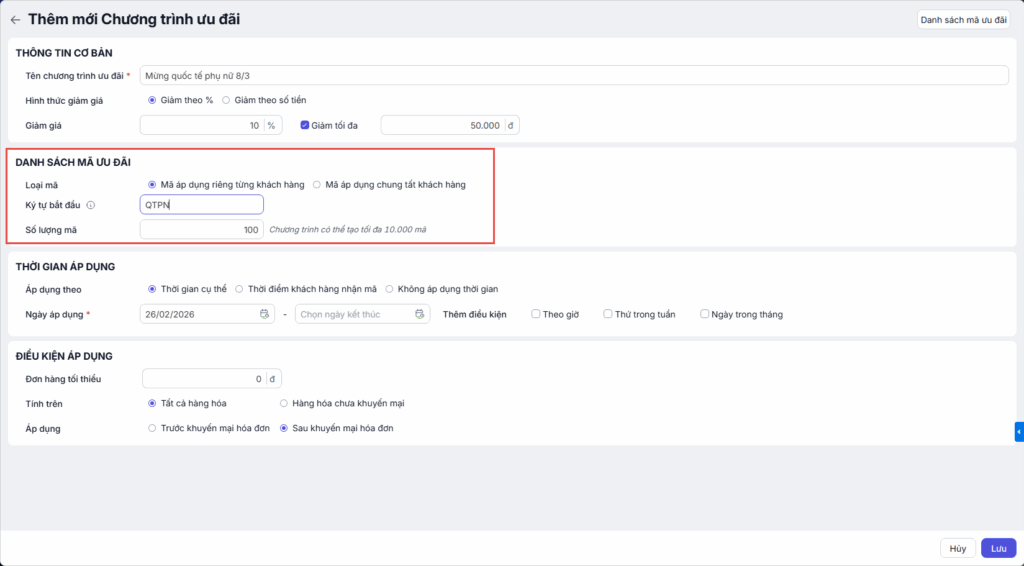This screenshot has height=566, width=1024.
Task: Enable the Theo giờ checkbox
Action: click(x=537, y=314)
